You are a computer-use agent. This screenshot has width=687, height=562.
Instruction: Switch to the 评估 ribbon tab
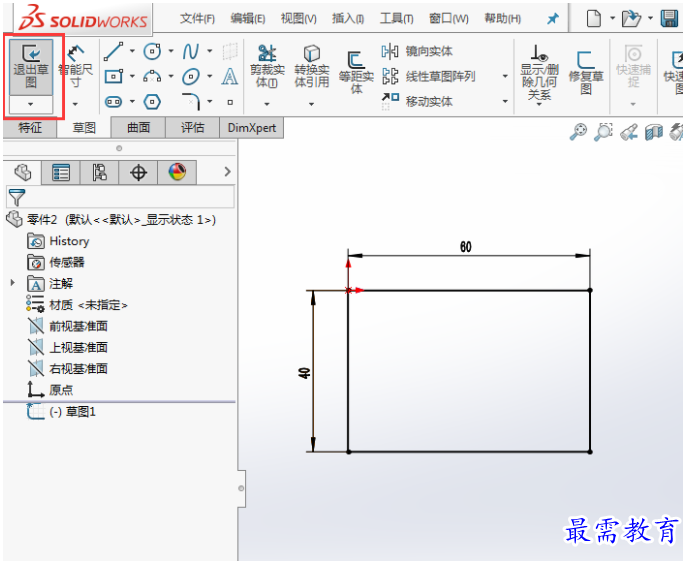coord(192,128)
